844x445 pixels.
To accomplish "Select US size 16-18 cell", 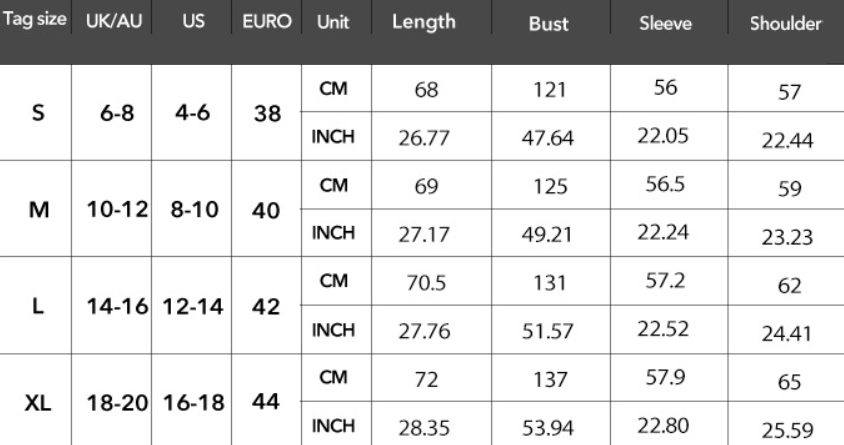I will [x=193, y=403].
